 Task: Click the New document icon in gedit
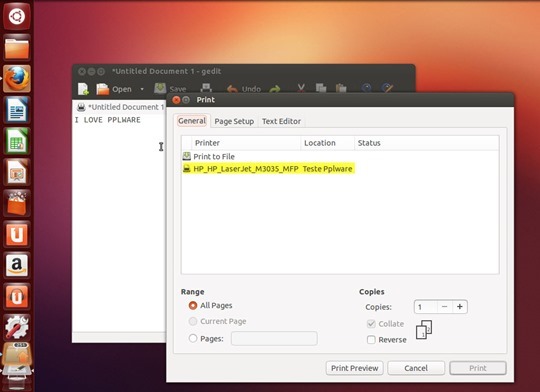[83, 89]
